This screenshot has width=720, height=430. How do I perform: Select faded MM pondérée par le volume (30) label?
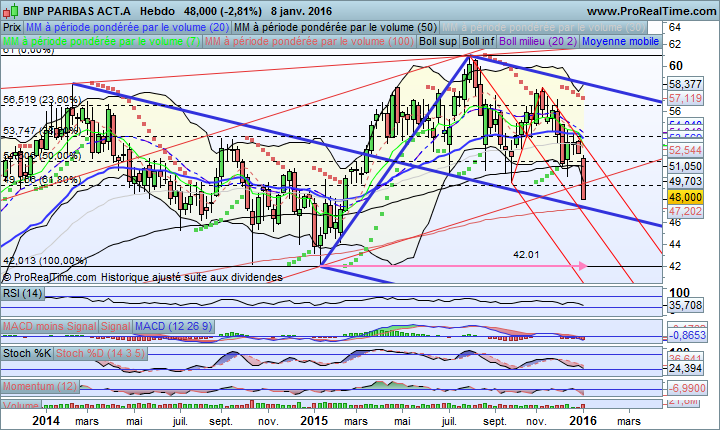(x=543, y=28)
